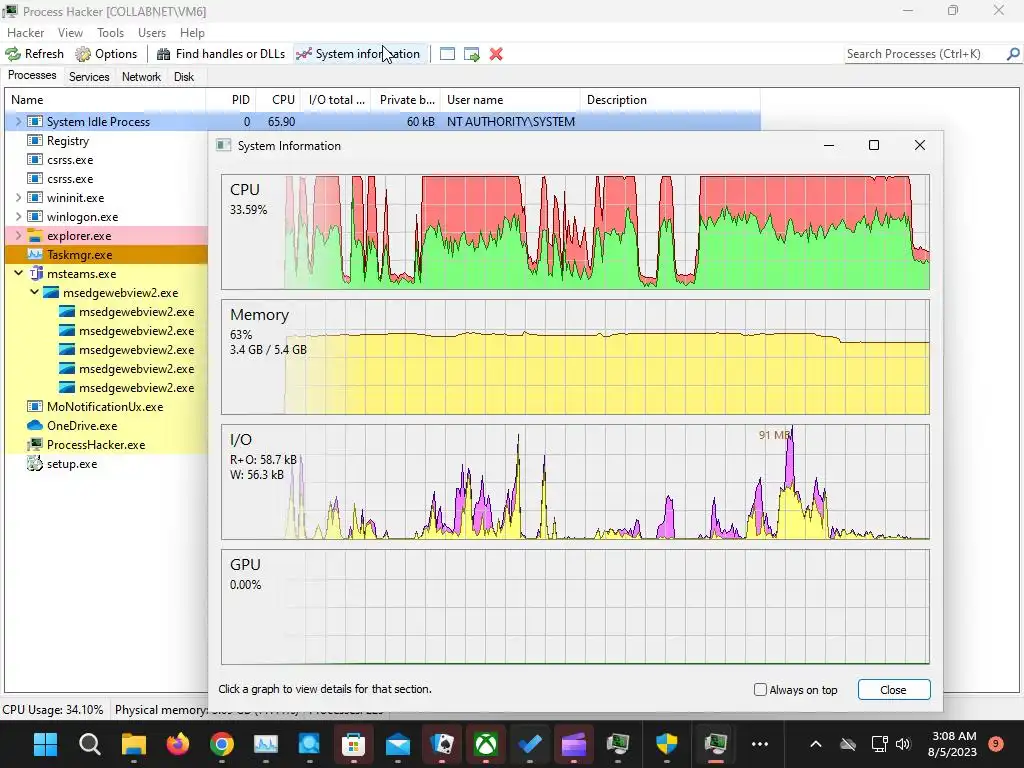Click the volume speaker tray icon
The width and height of the screenshot is (1024, 768).
903,744
